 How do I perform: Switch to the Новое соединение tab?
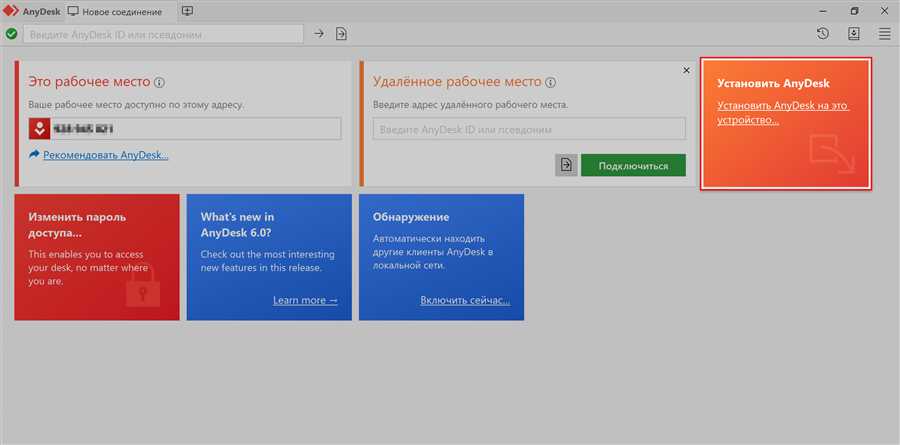click(x=115, y=11)
